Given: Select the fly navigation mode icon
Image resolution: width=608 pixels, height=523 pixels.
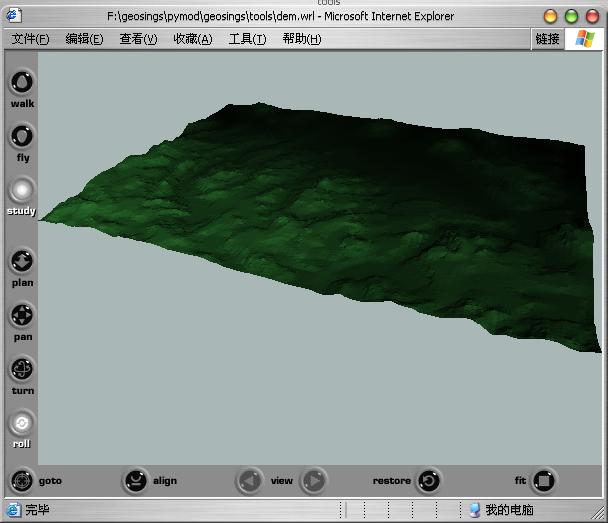Looking at the screenshot, I should tap(22, 136).
